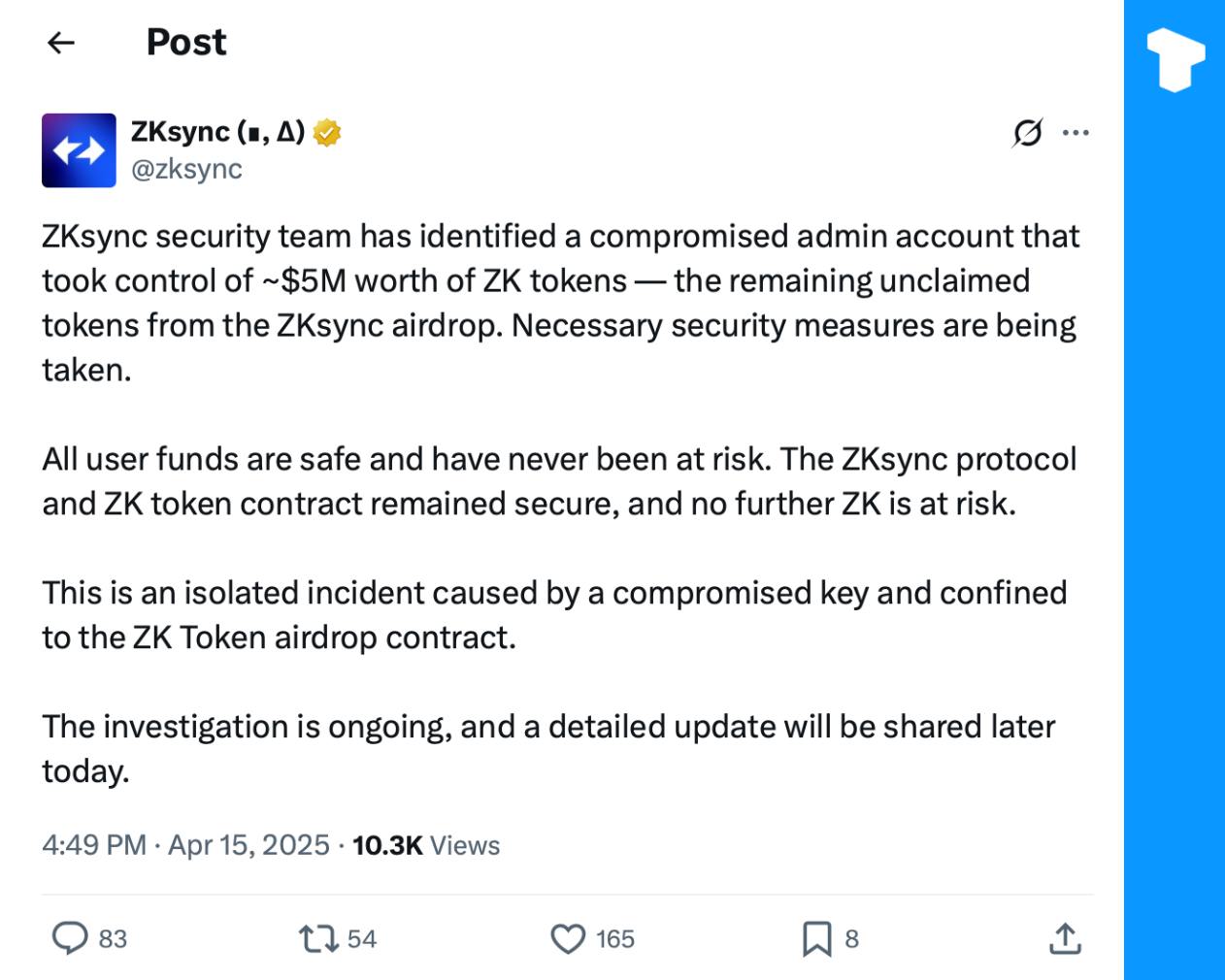This screenshot has height=980, width=1225.
Task: Click the gold verified badge
Action: [x=327, y=132]
